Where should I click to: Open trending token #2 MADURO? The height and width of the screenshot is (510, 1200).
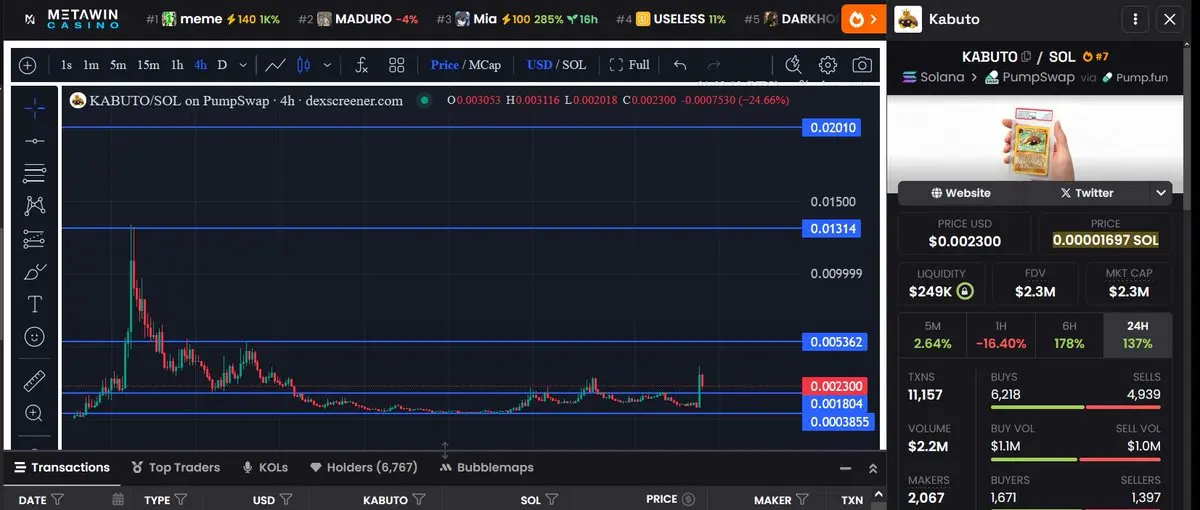(358, 19)
